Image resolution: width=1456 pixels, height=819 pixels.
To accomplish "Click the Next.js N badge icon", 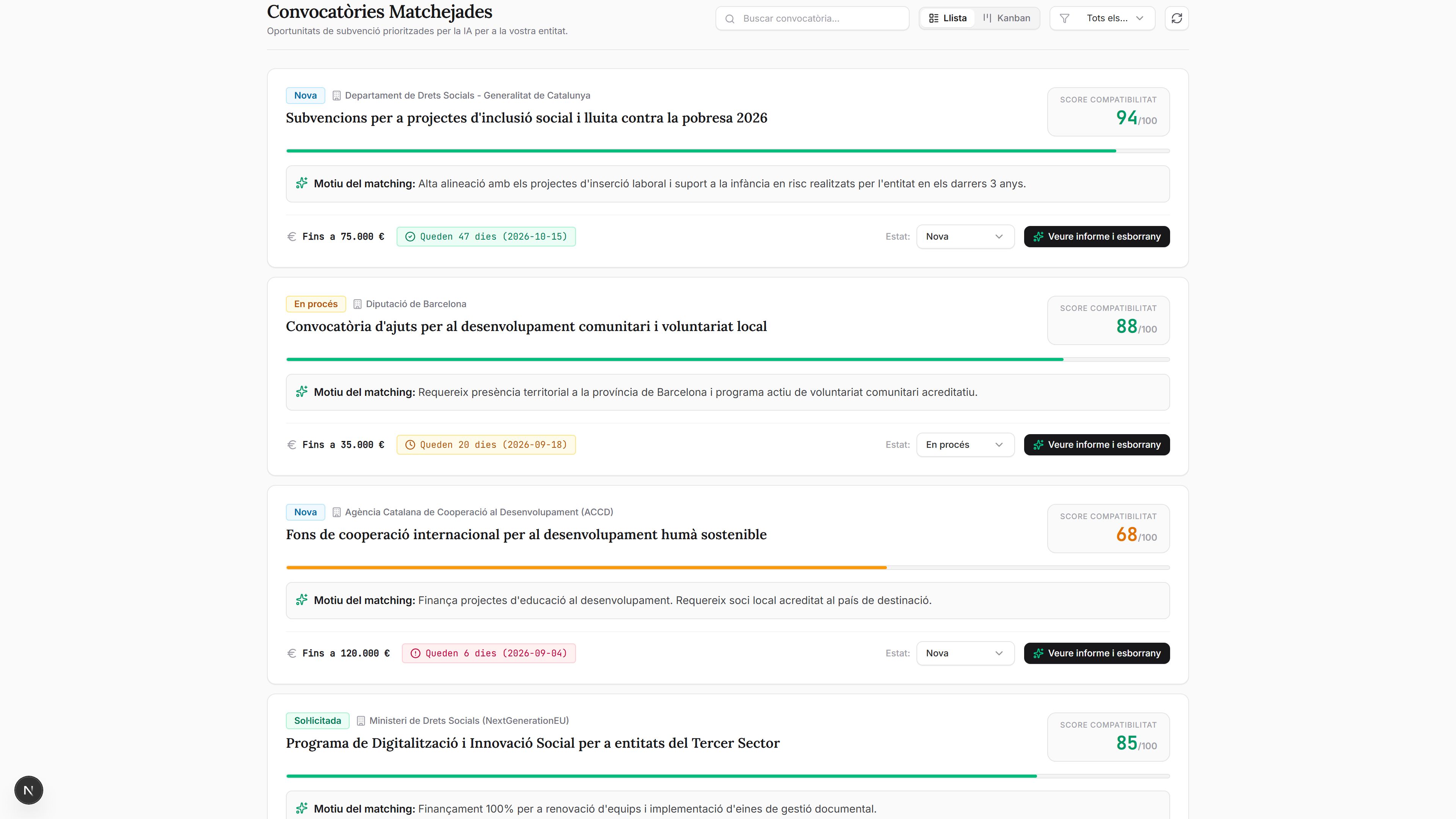I will pyautogui.click(x=28, y=790).
